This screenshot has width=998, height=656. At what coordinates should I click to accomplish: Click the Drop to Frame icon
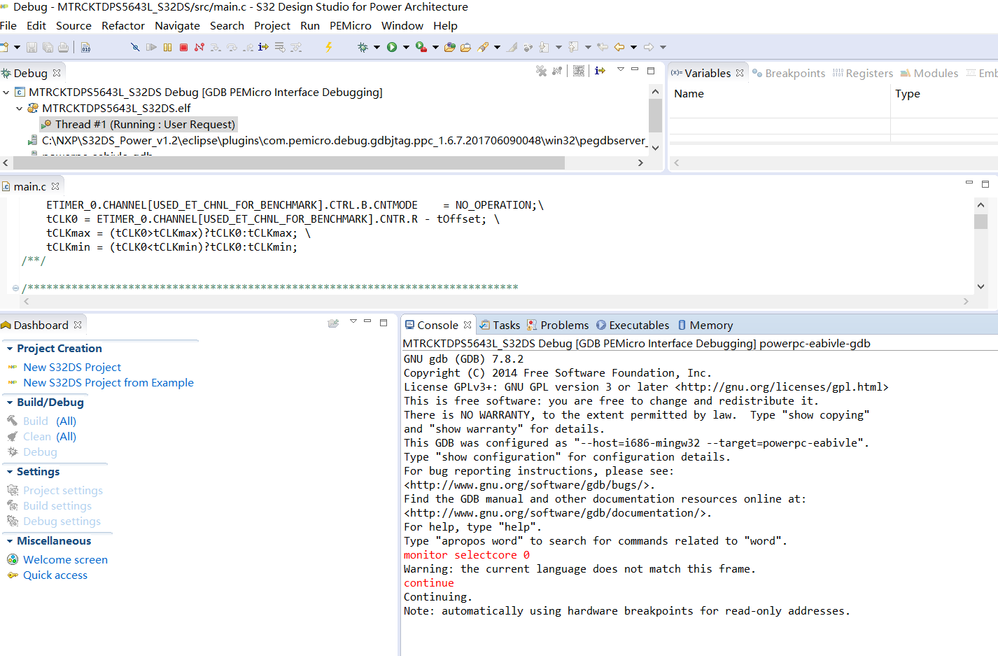[x=280, y=47]
